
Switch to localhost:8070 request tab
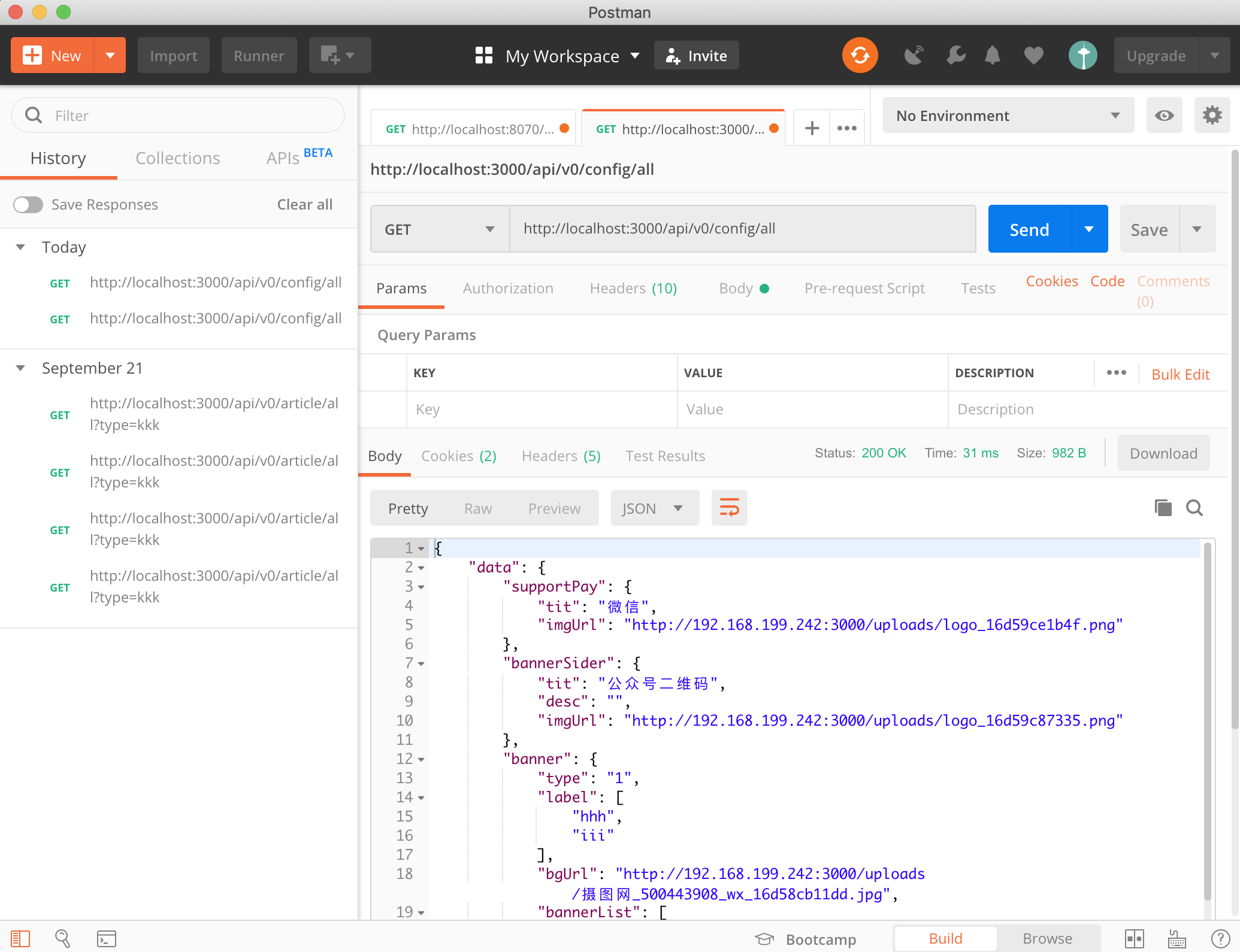tap(473, 128)
